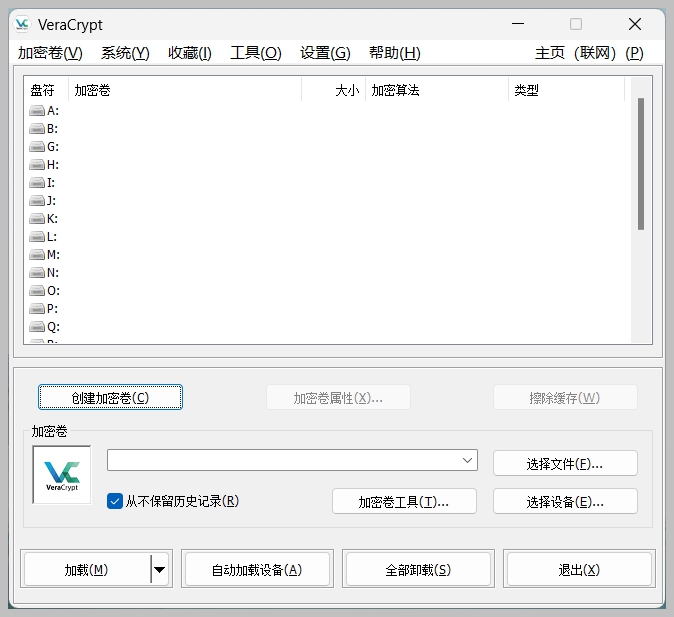Select the drive M: slot icon
Viewport: 674px width, 617px height.
pyautogui.click(x=37, y=255)
